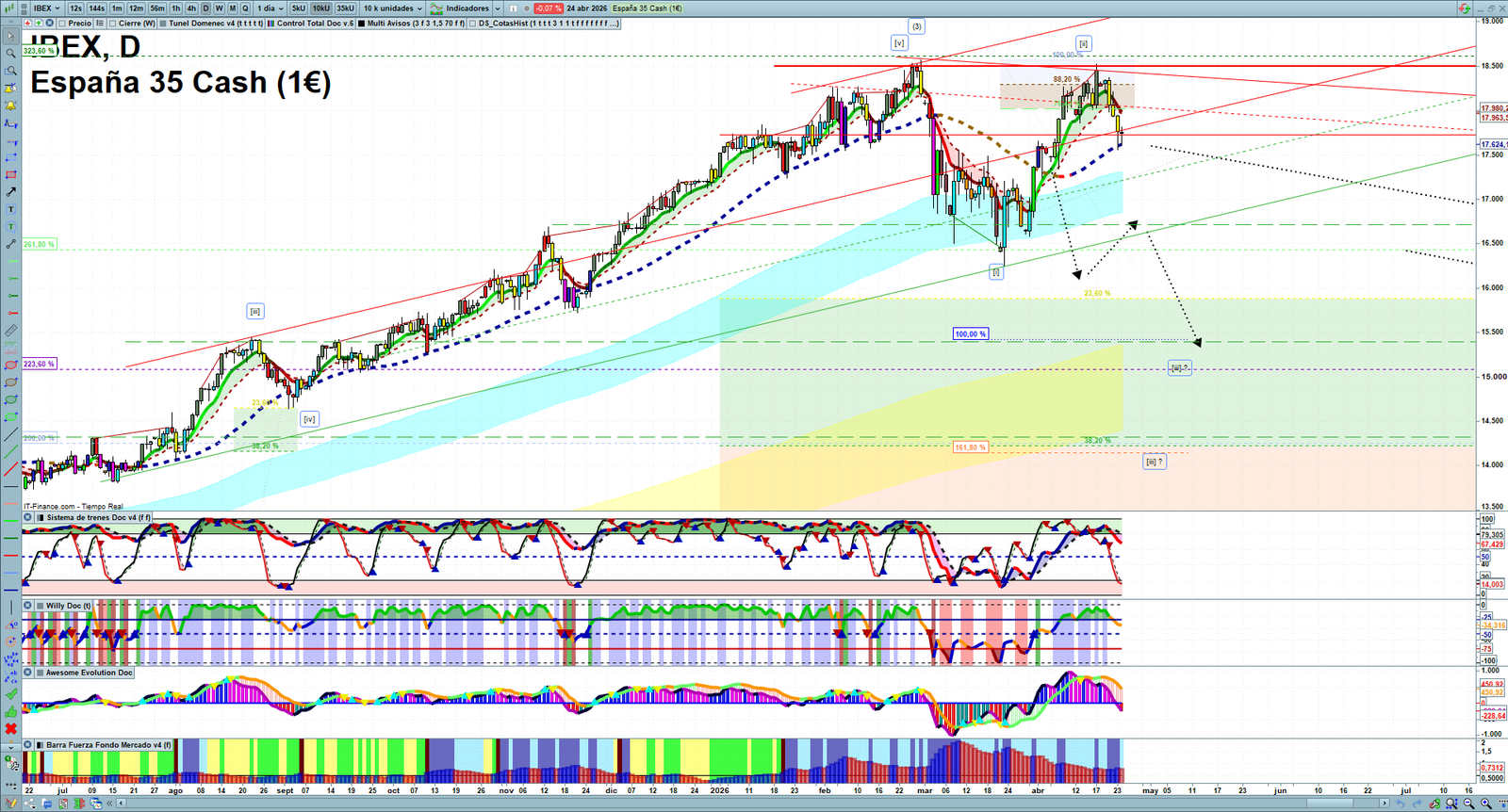Switch to the 144s timeframe
Viewport: 1508px width, 812px height.
[96, 8]
